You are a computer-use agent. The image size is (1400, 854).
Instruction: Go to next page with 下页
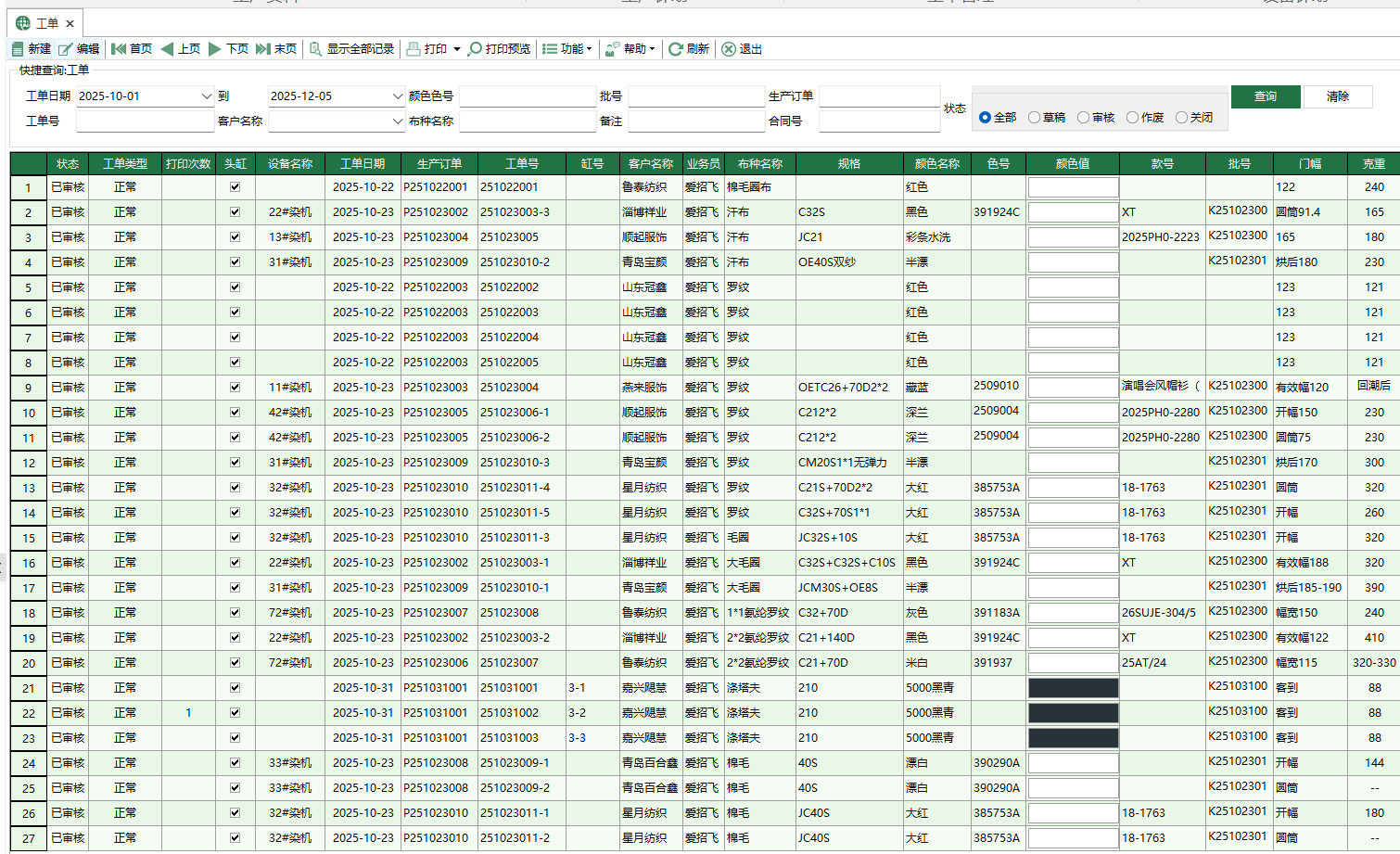click(229, 49)
